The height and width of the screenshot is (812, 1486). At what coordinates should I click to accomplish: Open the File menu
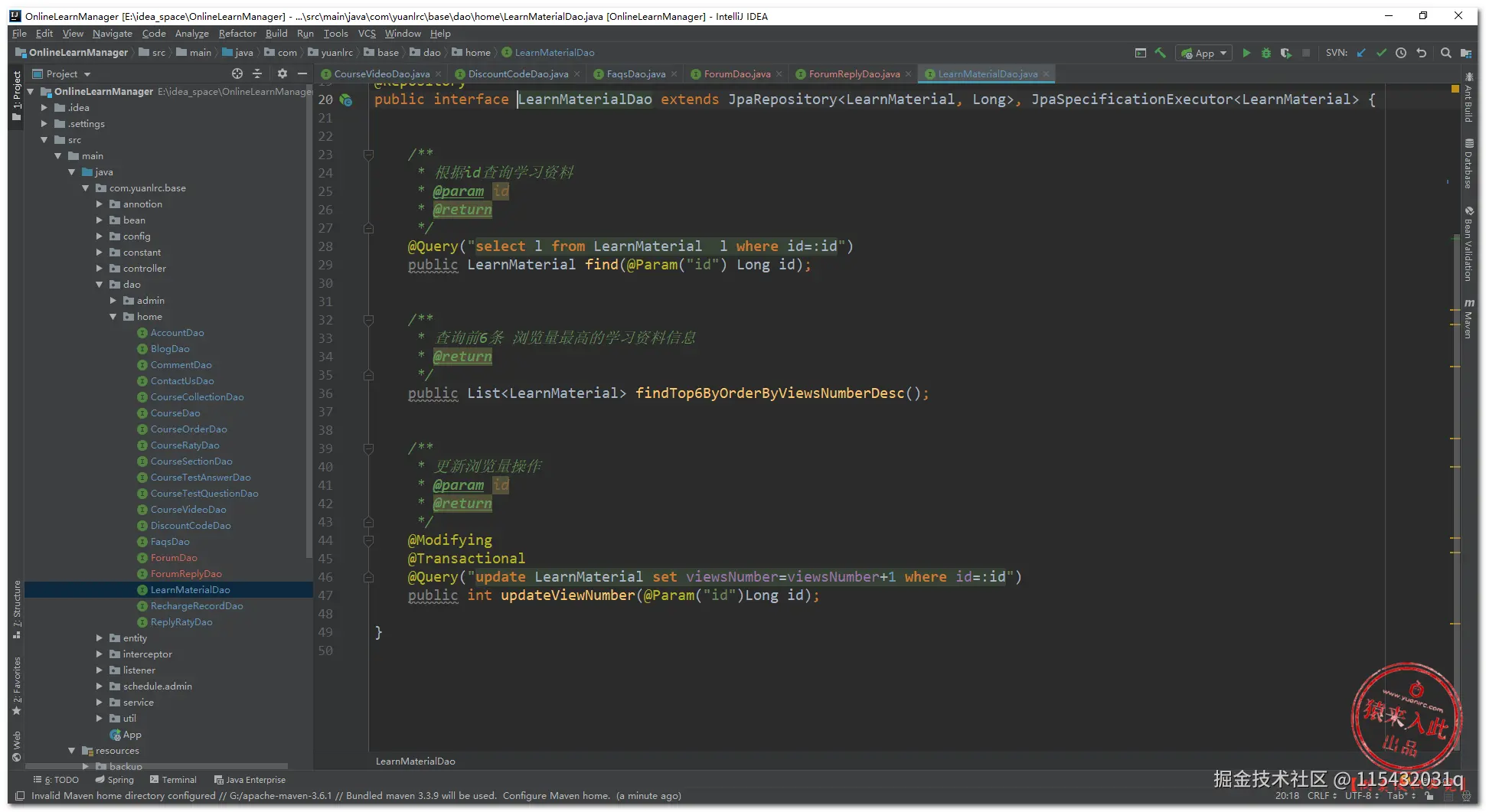click(x=20, y=34)
